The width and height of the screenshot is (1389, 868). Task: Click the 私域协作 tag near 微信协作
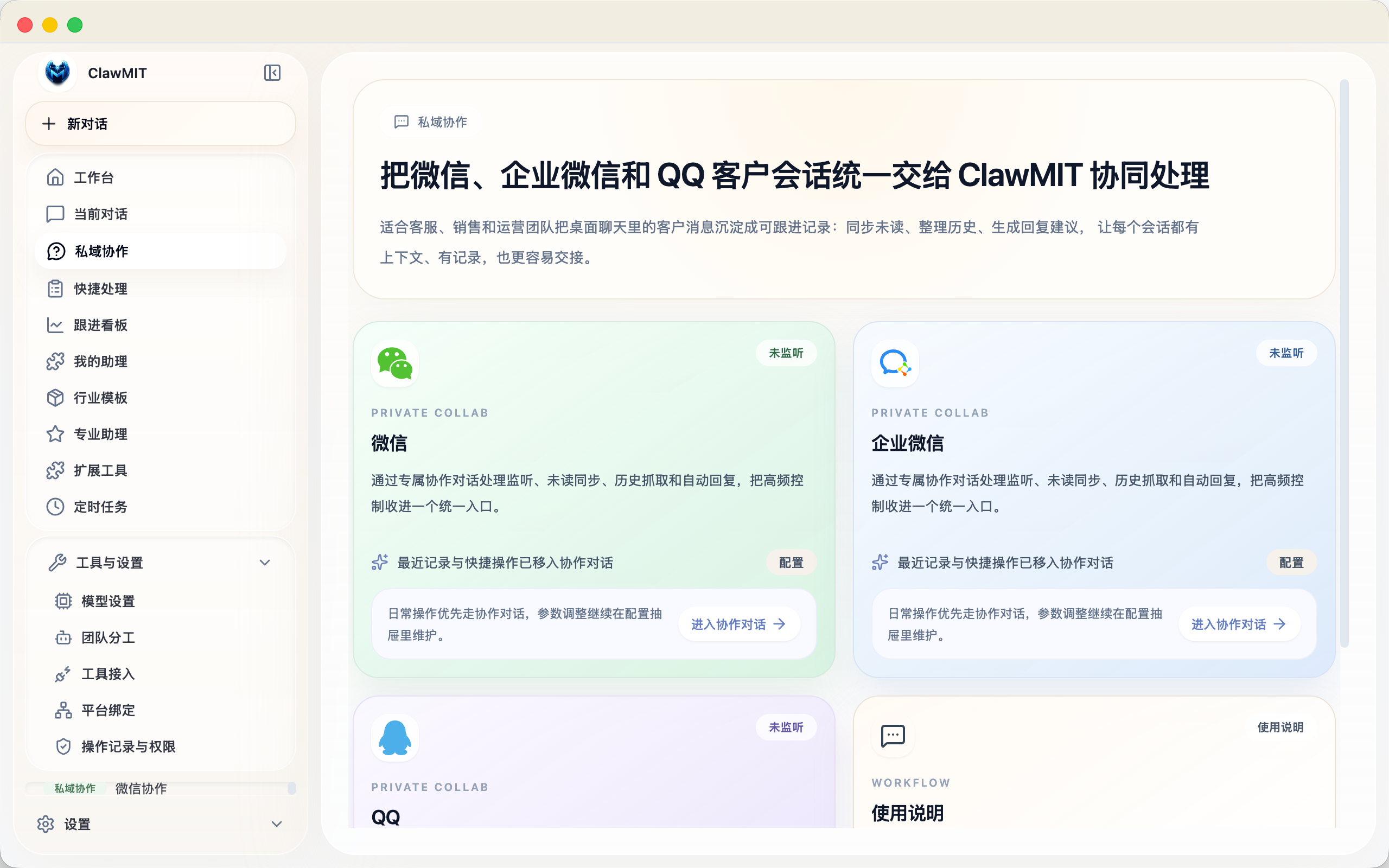click(x=75, y=788)
